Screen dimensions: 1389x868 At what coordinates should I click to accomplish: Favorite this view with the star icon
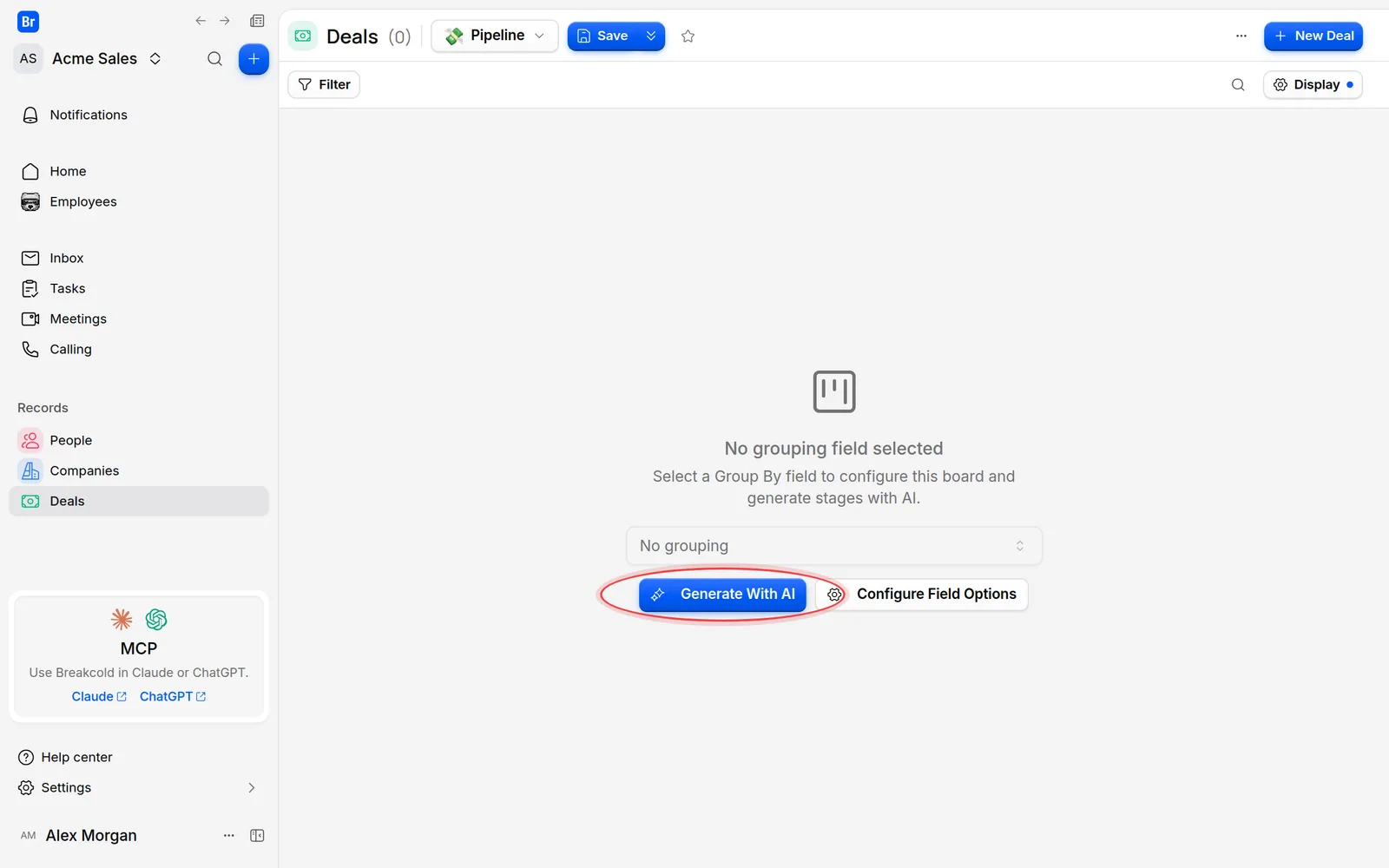pyautogui.click(x=688, y=36)
